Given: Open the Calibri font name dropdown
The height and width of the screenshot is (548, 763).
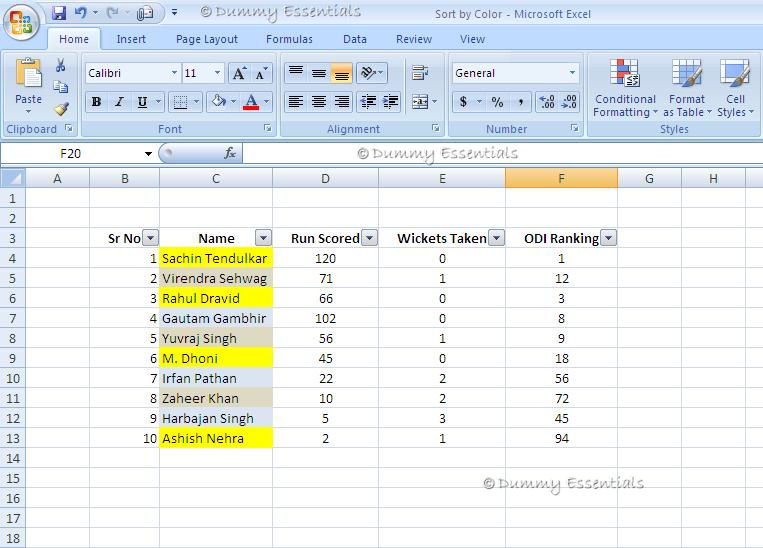Looking at the screenshot, I should 174,73.
